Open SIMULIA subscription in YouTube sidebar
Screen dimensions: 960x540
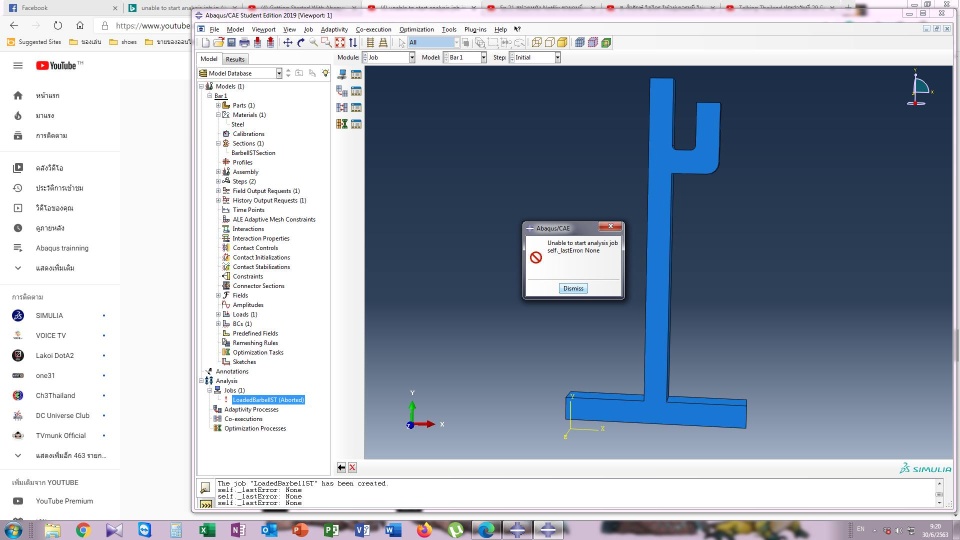[x=49, y=315]
